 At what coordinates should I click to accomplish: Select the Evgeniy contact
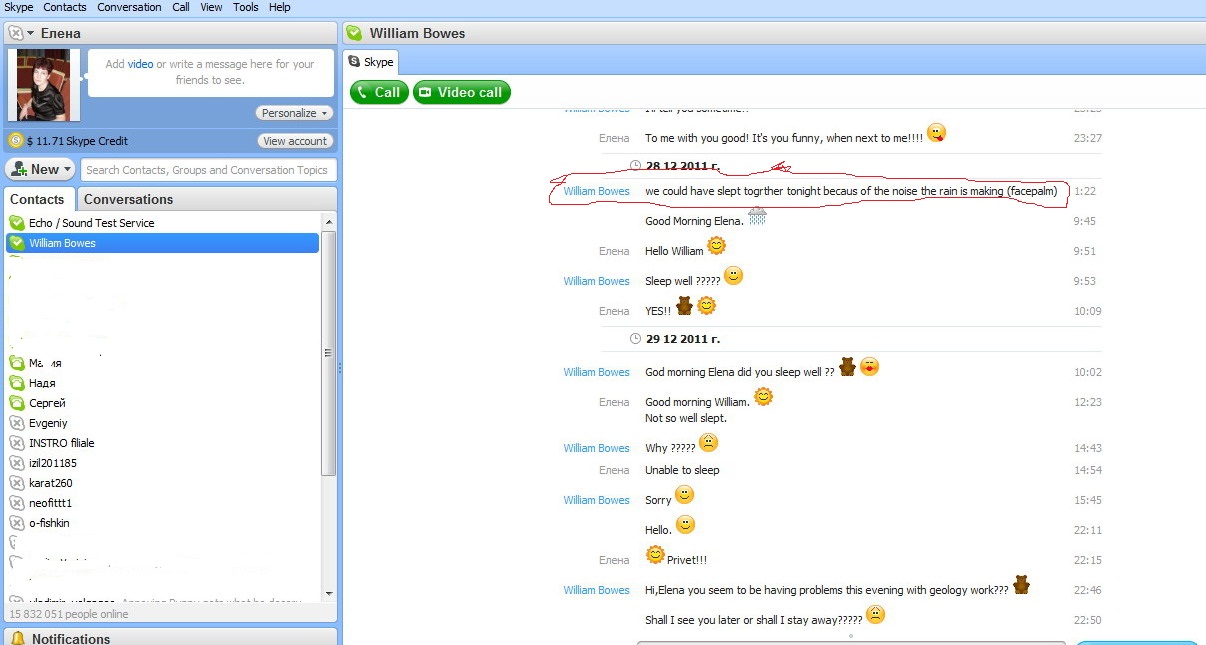point(163,423)
